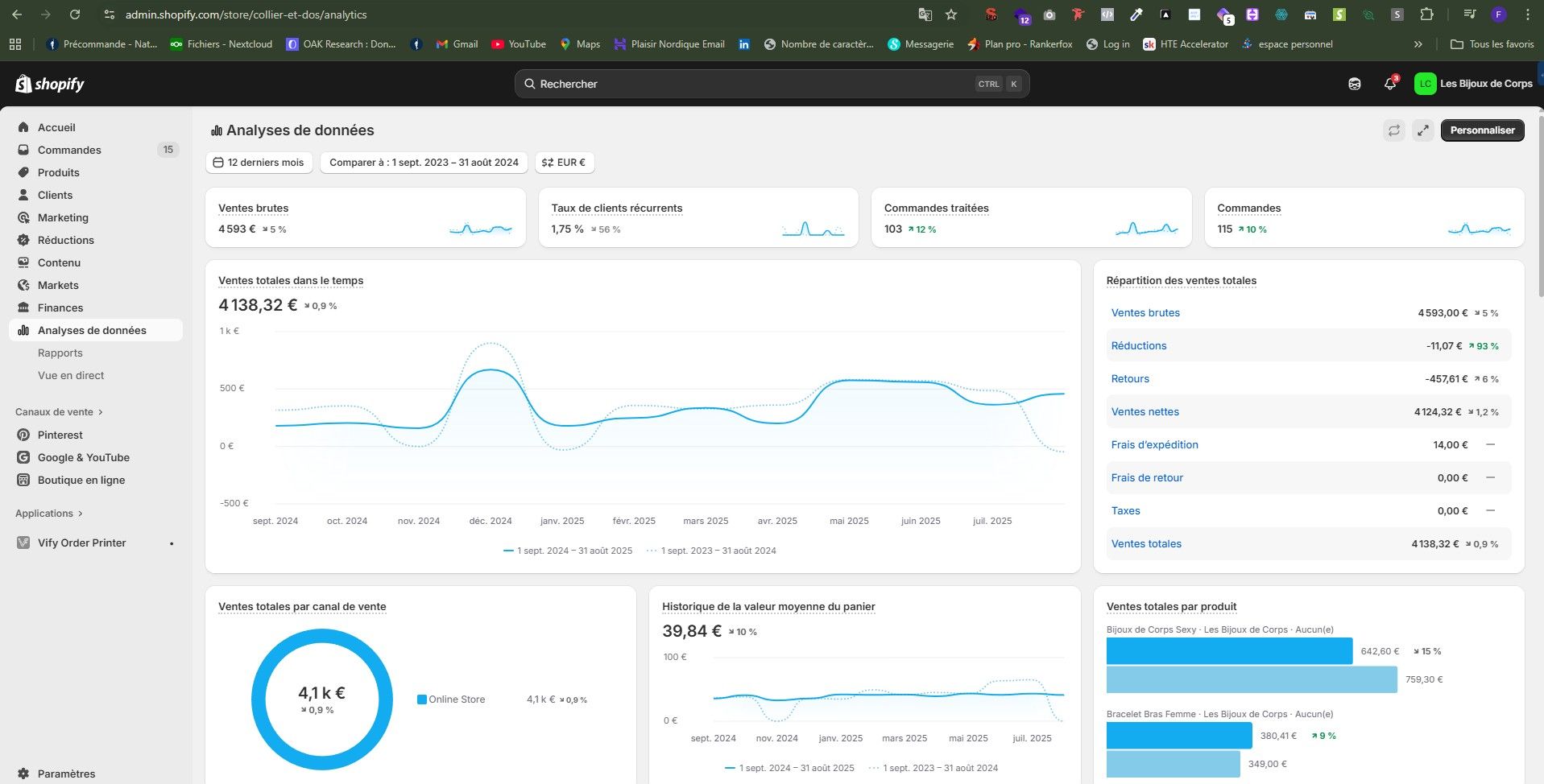Screen dimensions: 1544x784
Task: Bookmark this page with the star icon
Action: pos(951,14)
